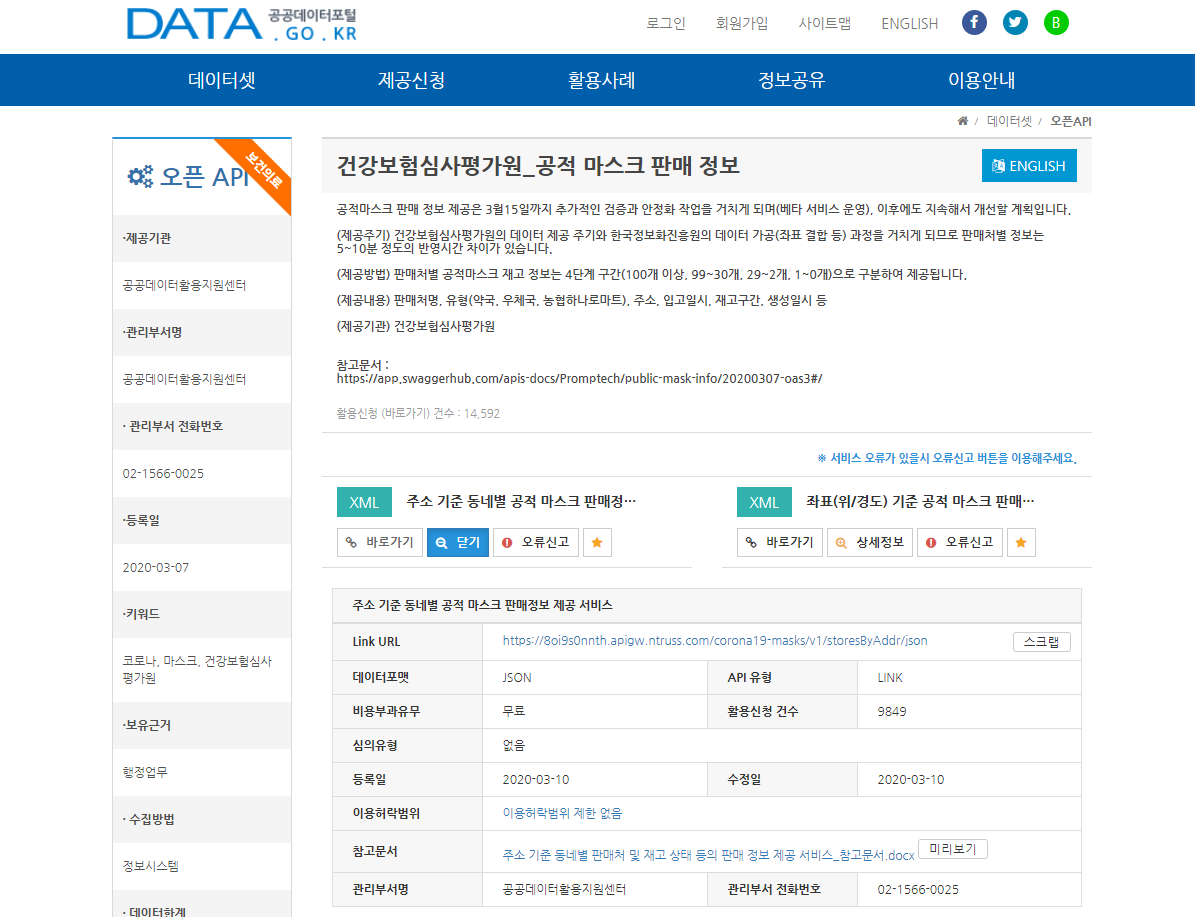Click title 좌표(위/경도) 기준 공적 마스크 판매…
The image size is (1195, 917).
921,501
